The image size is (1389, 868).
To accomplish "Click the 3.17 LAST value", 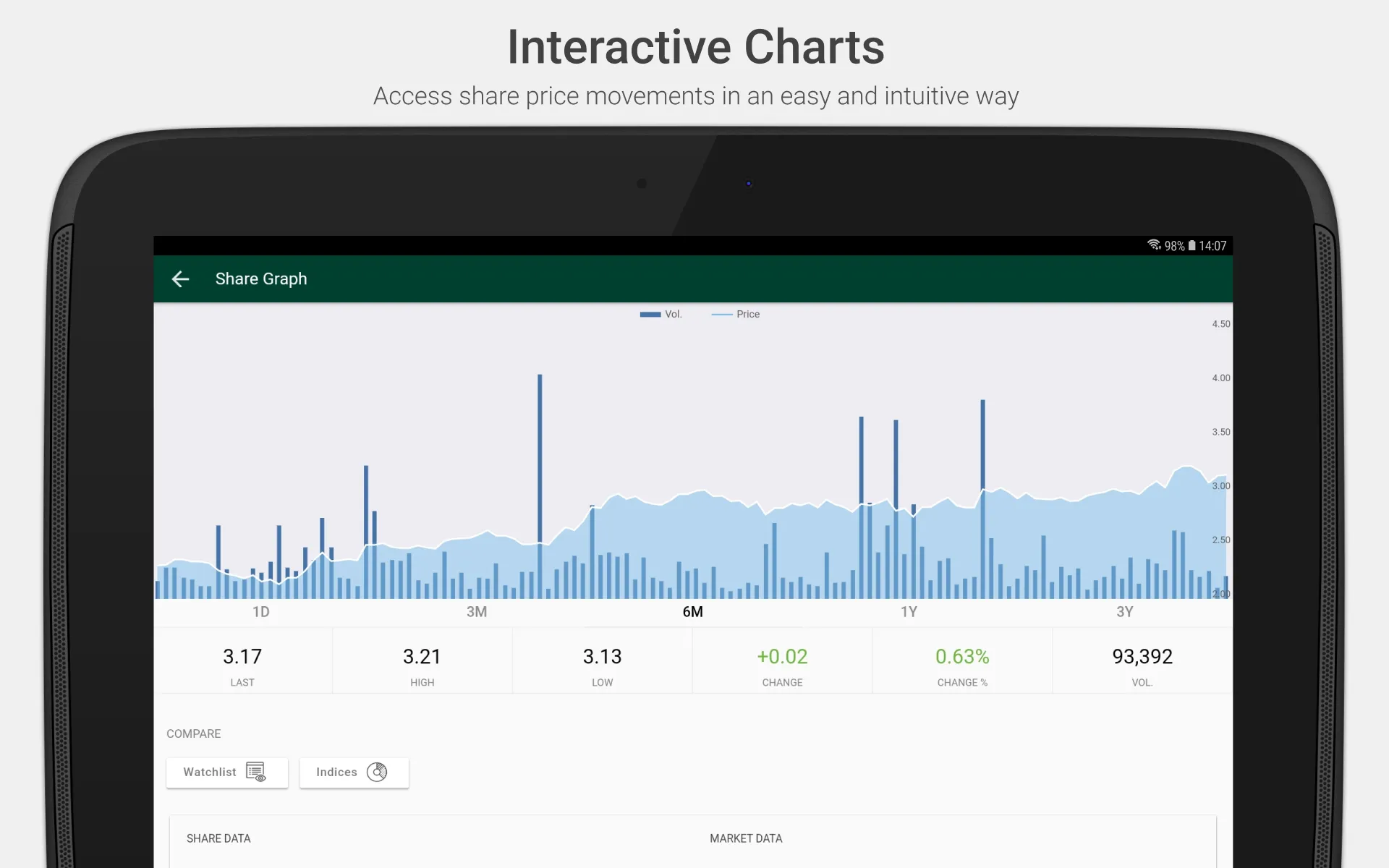I will tap(242, 657).
